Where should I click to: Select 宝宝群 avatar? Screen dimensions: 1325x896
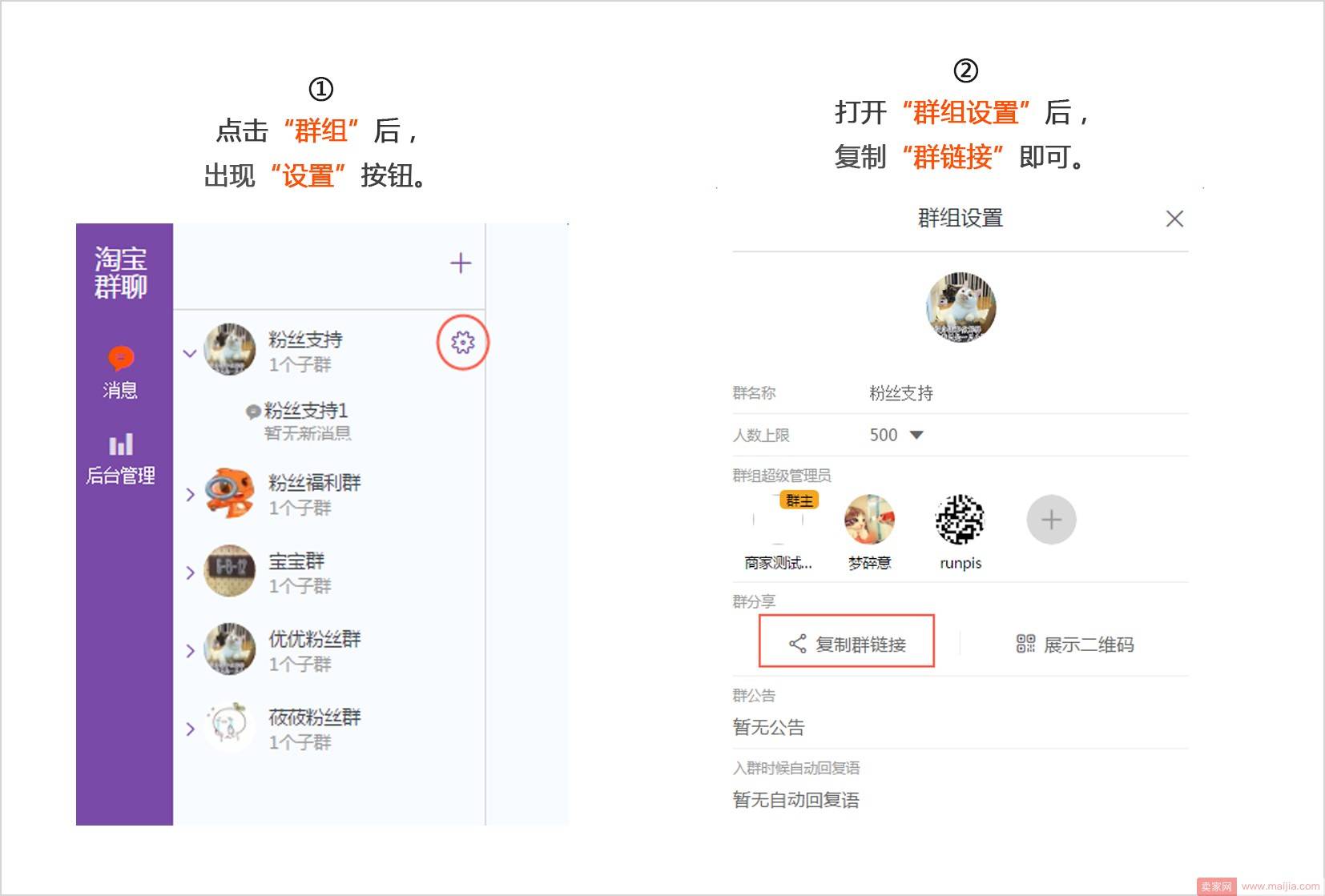point(230,571)
